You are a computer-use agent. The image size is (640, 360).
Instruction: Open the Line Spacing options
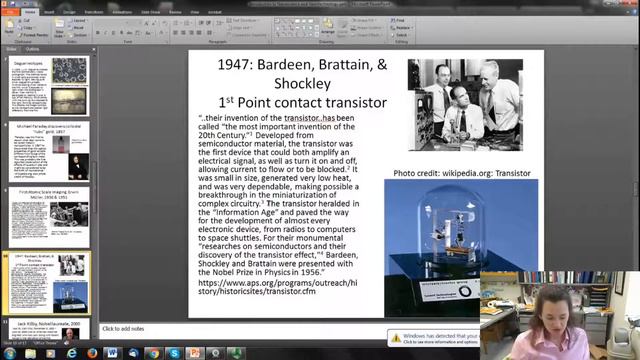220,23
